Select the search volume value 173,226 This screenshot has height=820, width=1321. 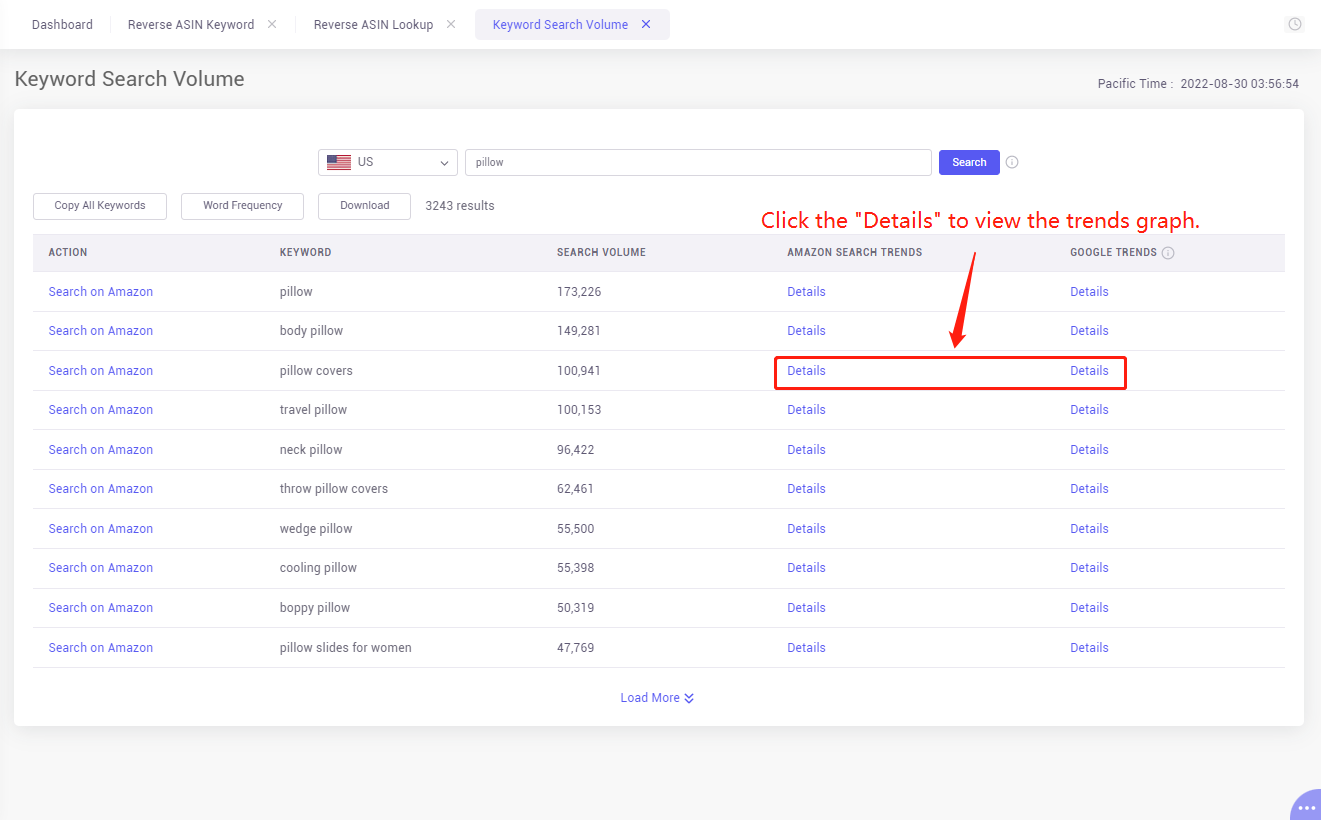tap(579, 292)
